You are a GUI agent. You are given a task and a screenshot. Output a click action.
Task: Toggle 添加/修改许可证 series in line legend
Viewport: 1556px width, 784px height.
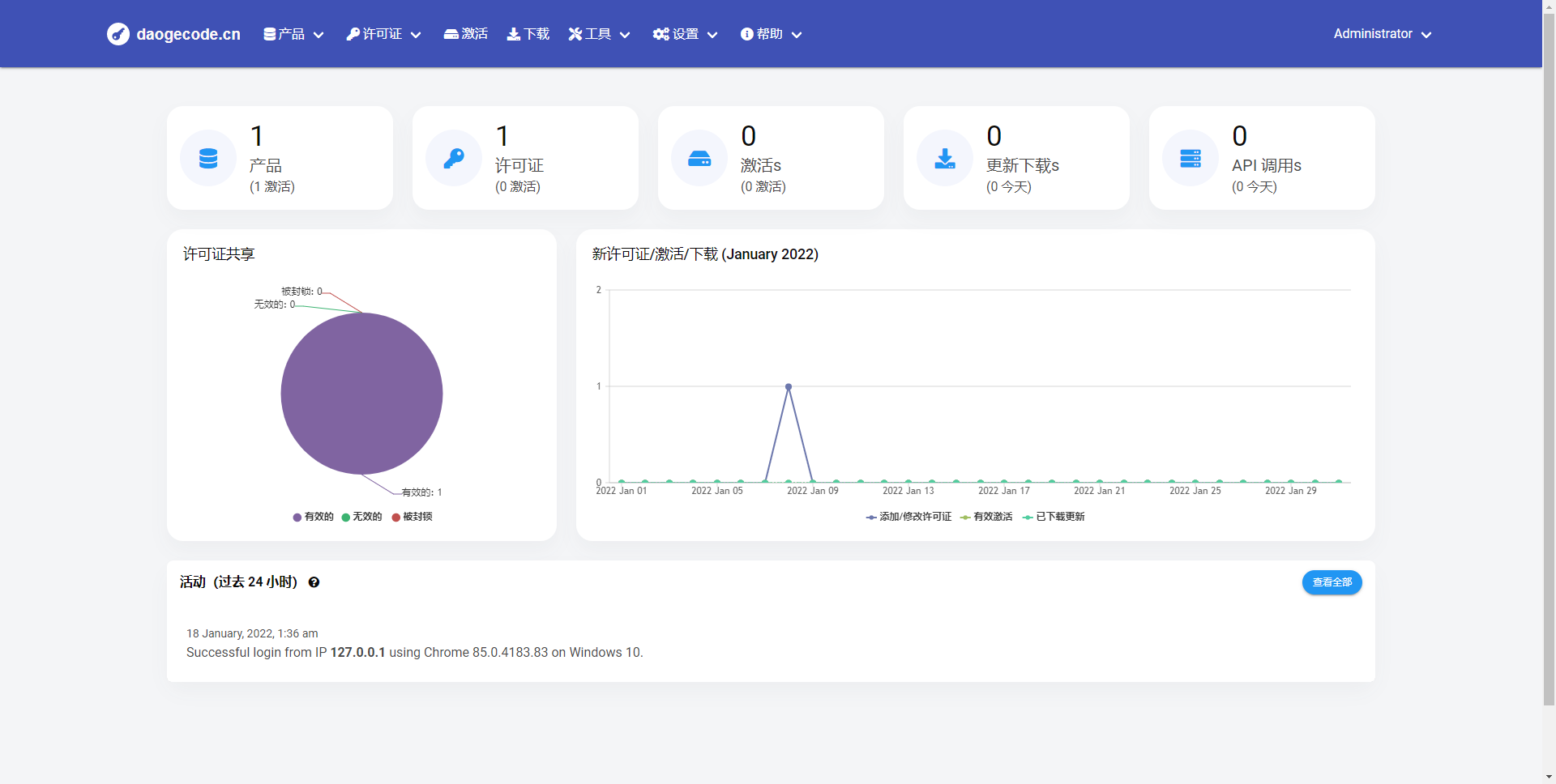coord(908,517)
